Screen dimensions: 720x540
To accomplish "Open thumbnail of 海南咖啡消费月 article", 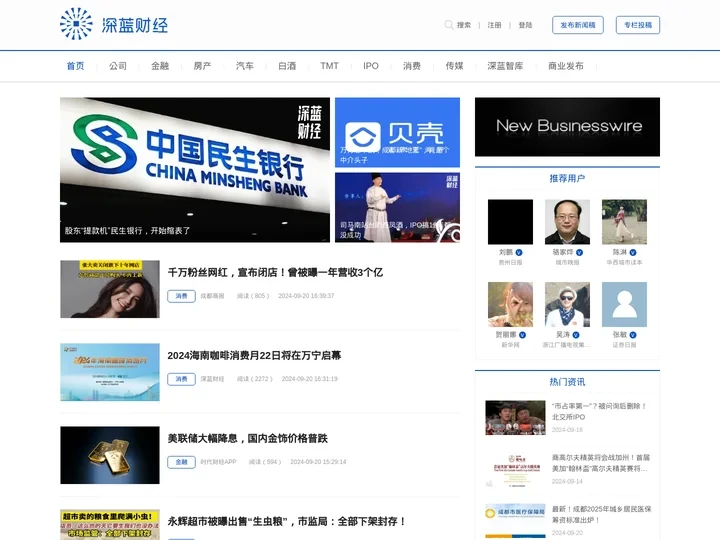I will [x=110, y=372].
